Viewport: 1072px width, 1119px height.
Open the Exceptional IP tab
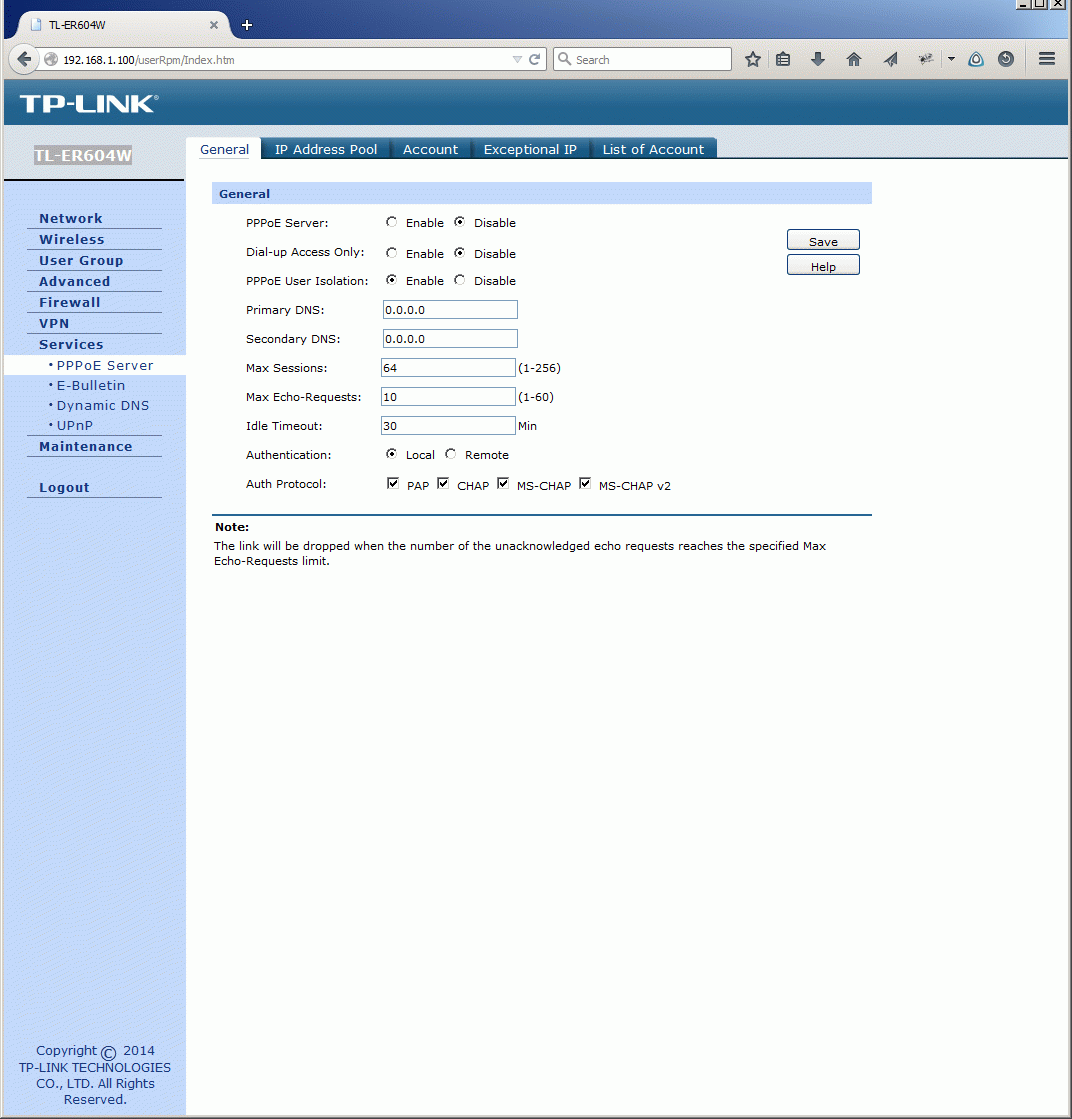click(x=530, y=149)
